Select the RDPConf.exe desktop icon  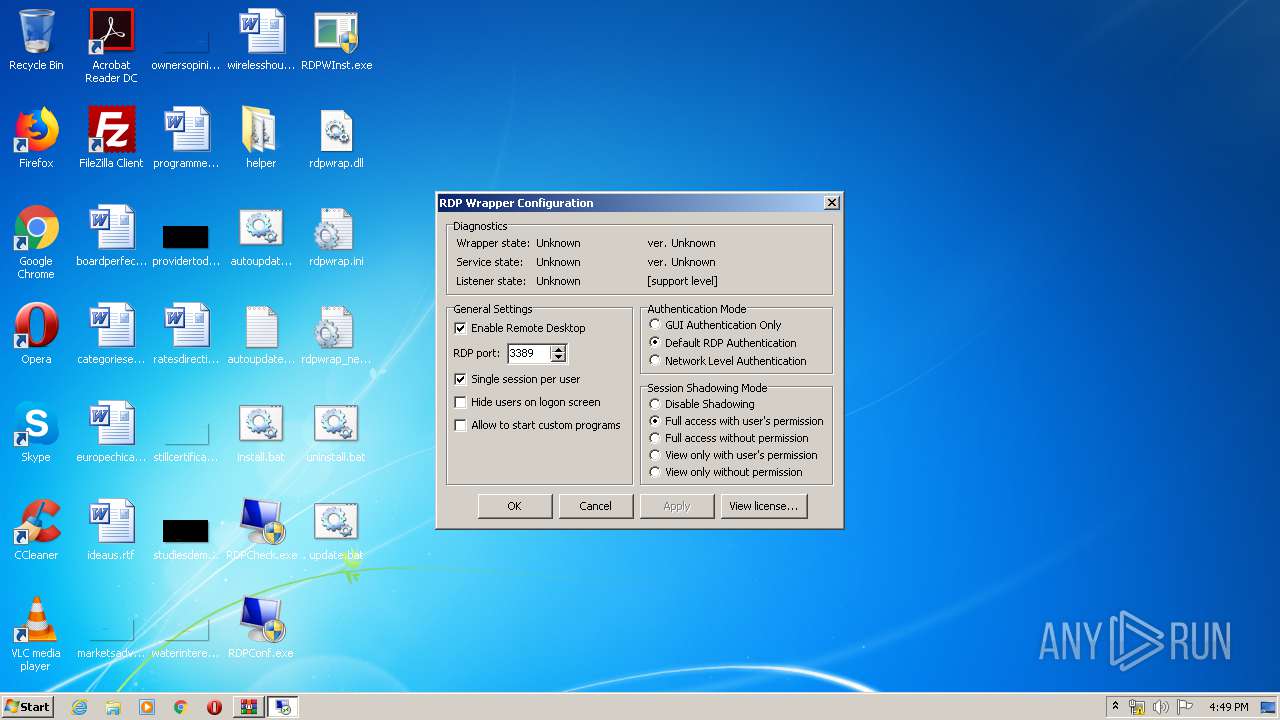point(261,628)
